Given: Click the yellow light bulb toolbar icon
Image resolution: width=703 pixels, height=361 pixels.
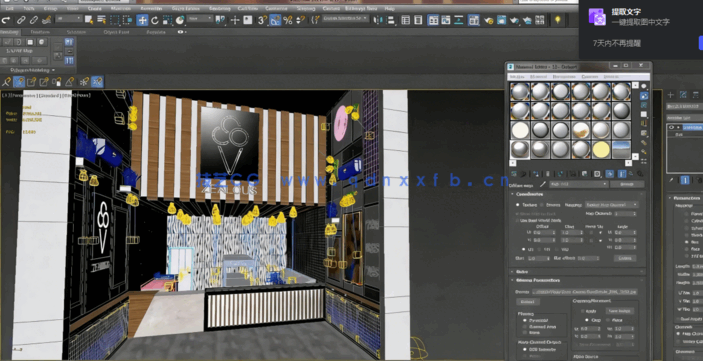Looking at the screenshot, I should [x=557, y=20].
